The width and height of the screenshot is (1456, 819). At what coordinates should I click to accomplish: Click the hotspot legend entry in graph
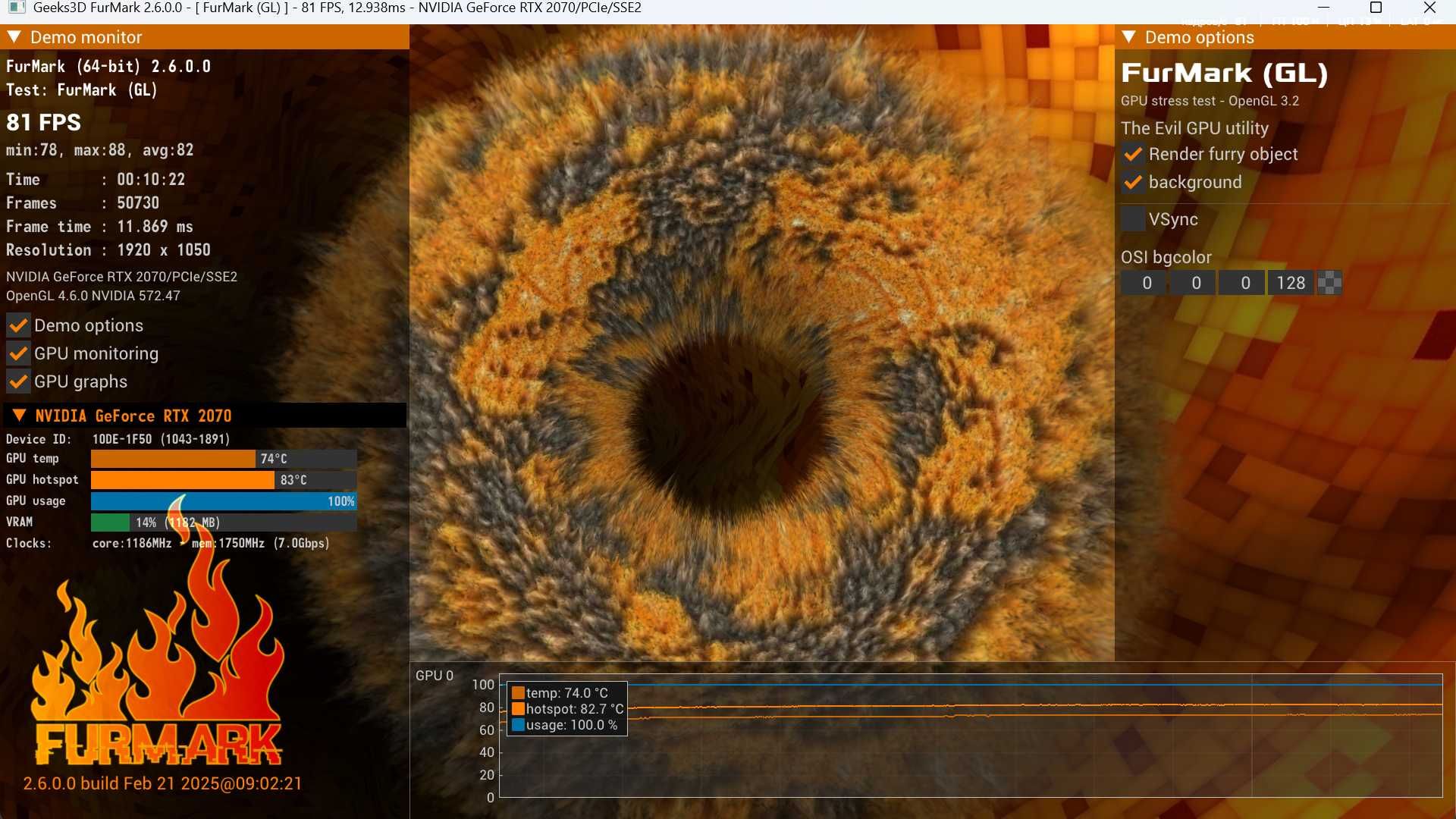(x=567, y=709)
